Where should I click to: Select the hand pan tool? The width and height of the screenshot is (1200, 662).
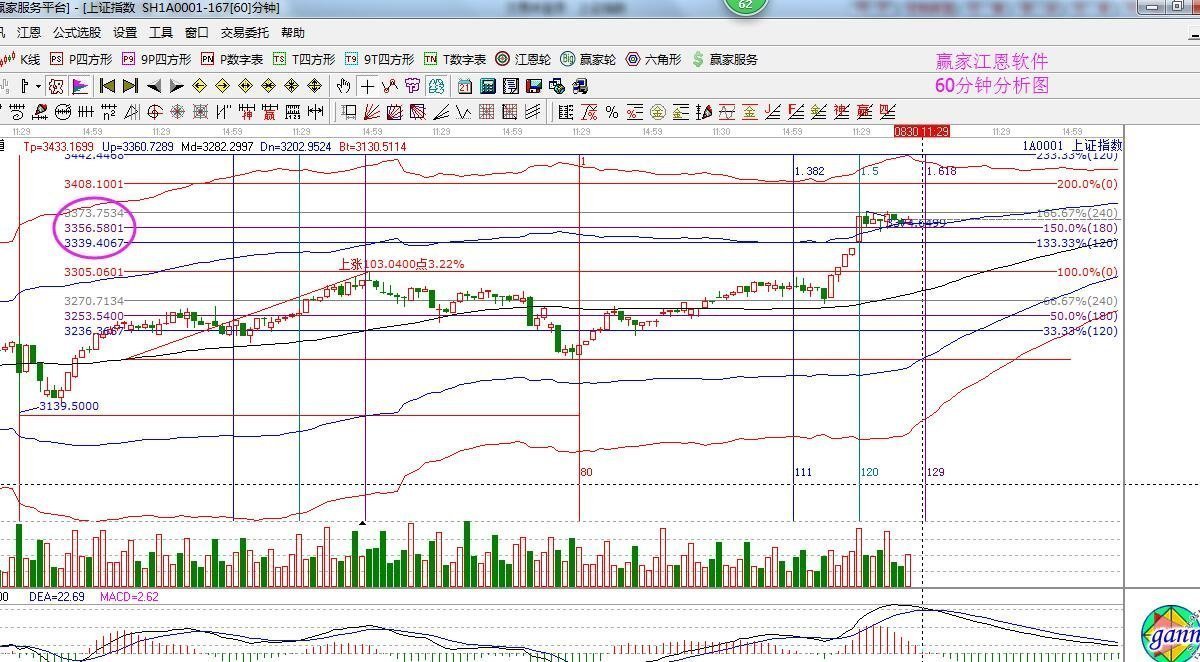[343, 86]
